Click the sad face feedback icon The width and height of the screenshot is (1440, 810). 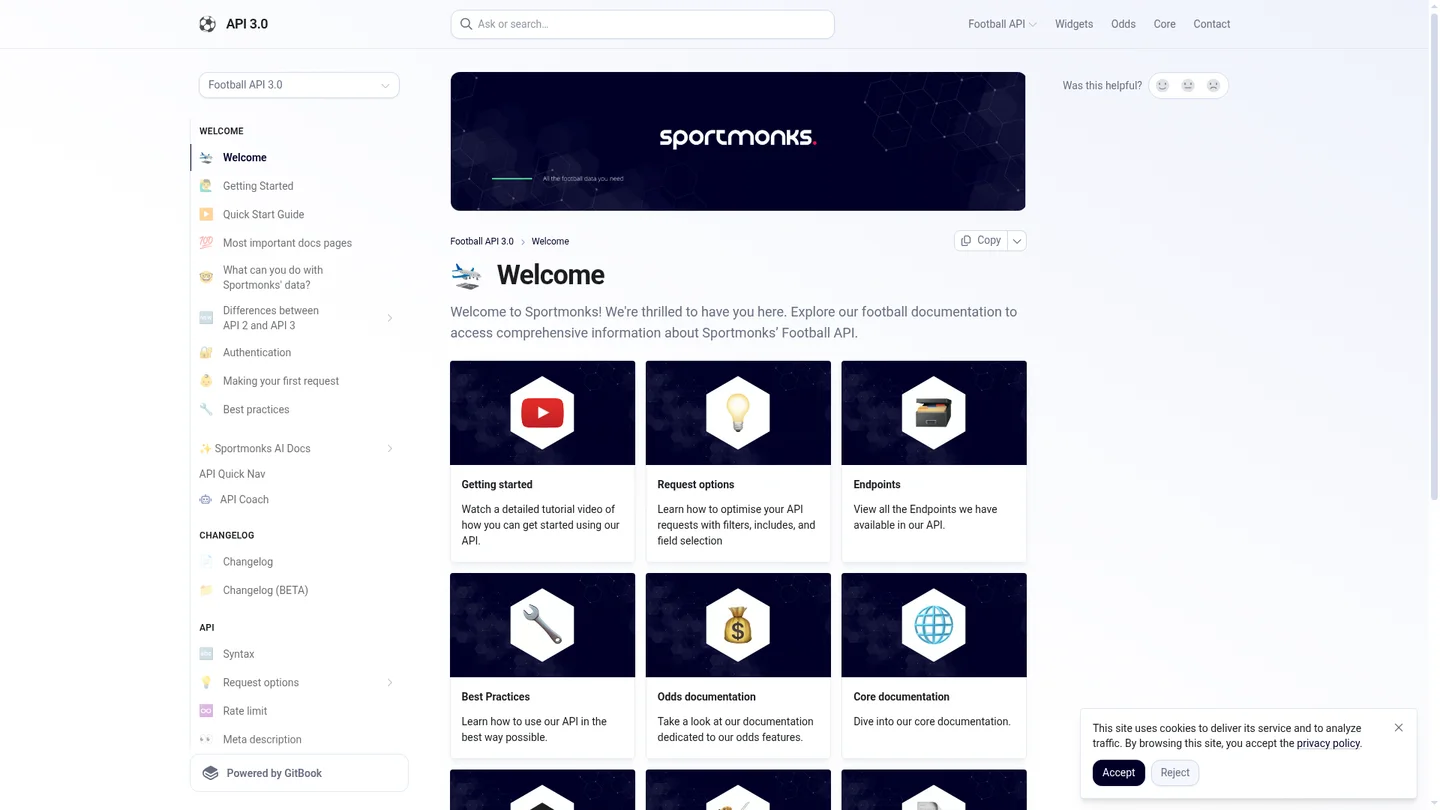(1213, 86)
